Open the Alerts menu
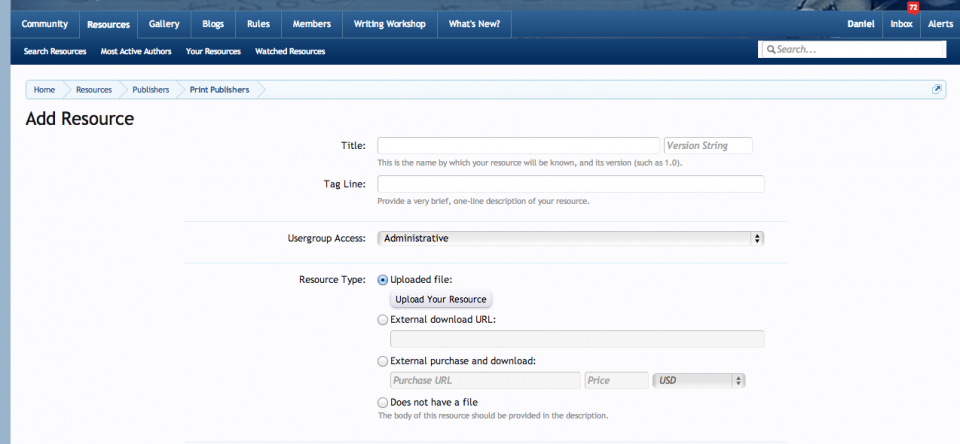Screen dimensions: 960x444 point(940,24)
